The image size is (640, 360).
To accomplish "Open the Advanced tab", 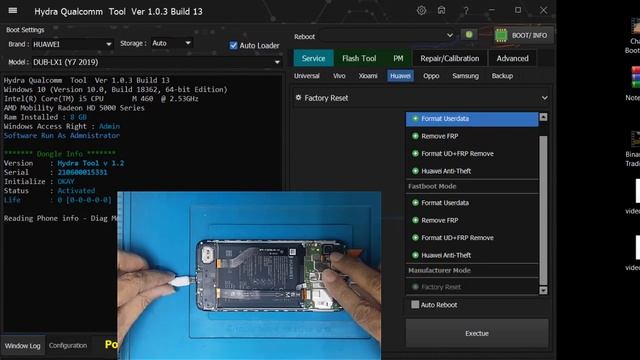I will point(513,58).
